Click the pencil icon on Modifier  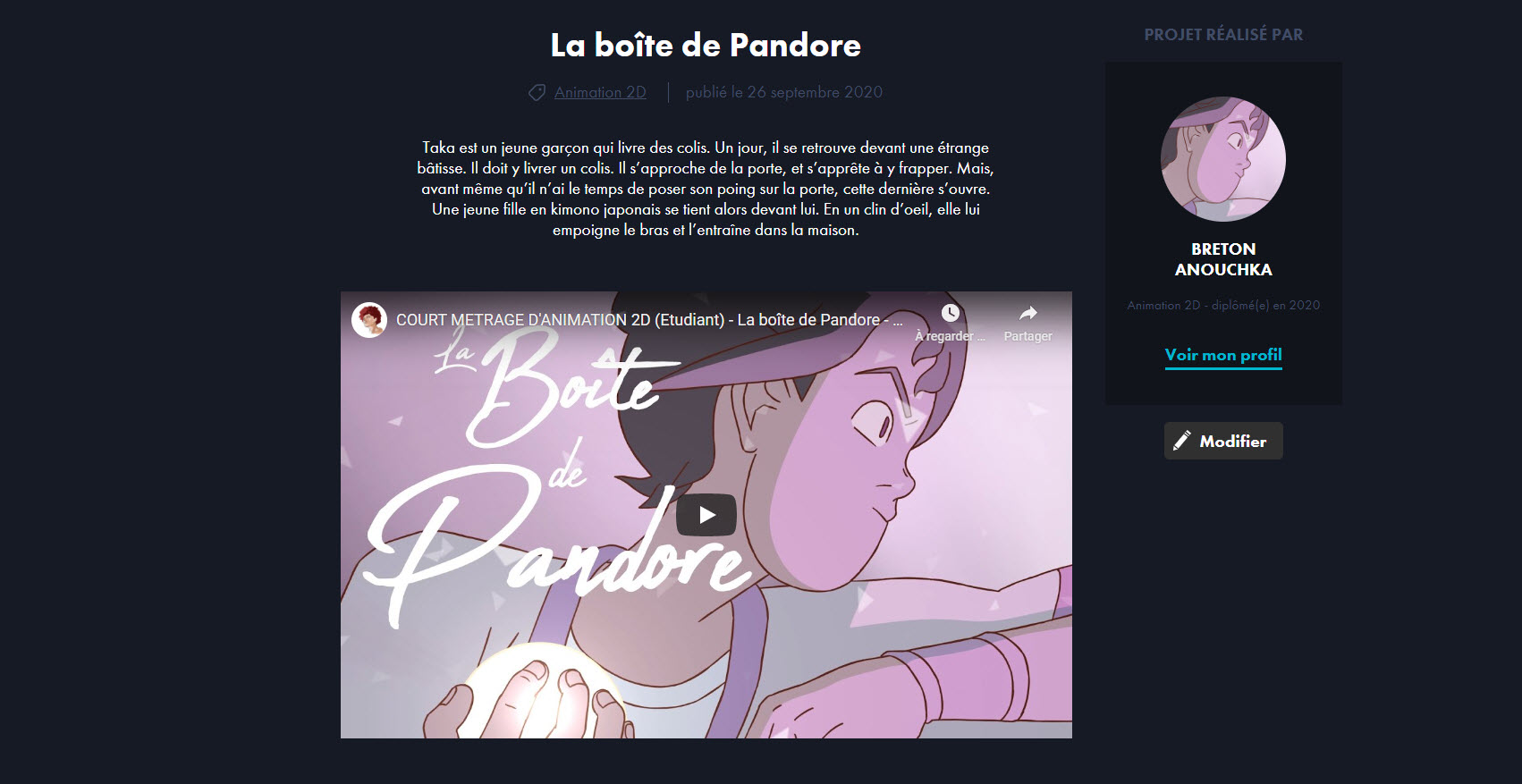click(1182, 441)
